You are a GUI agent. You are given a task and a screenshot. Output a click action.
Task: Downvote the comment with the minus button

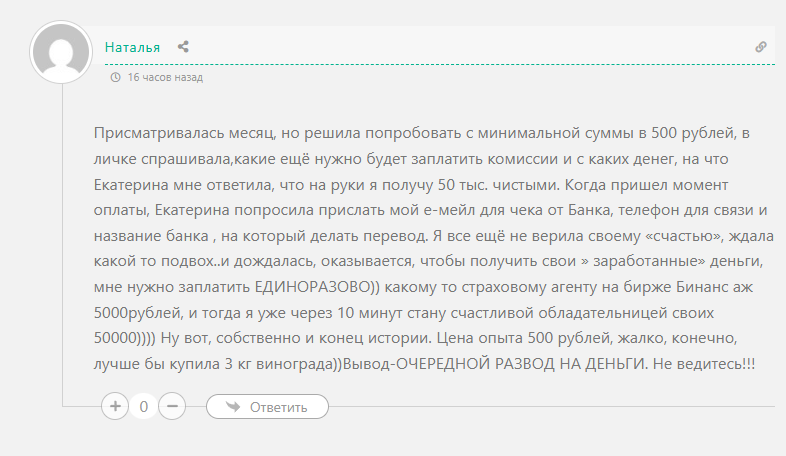click(172, 407)
